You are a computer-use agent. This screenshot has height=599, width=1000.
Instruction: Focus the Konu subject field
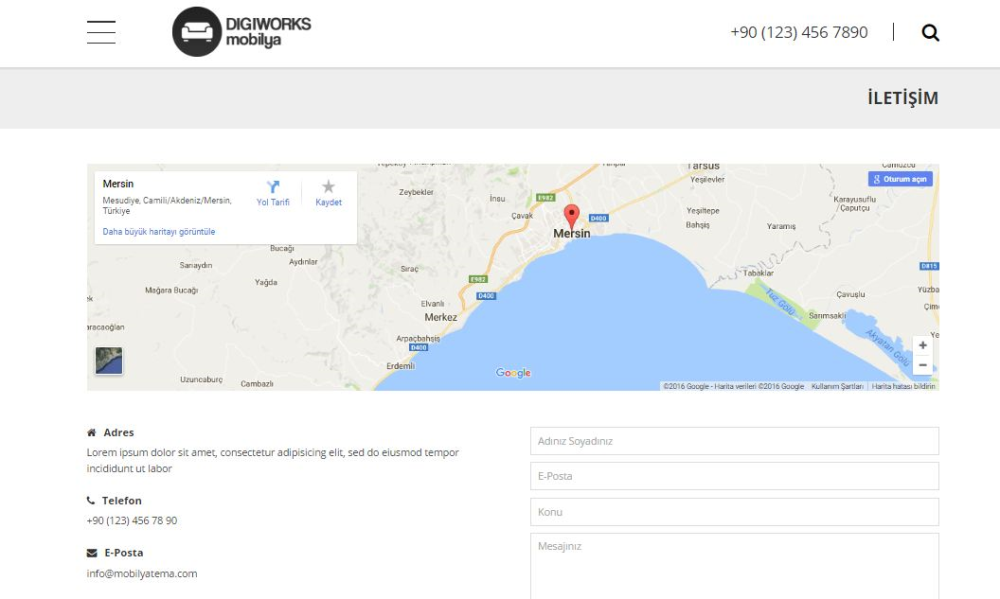[x=734, y=512]
